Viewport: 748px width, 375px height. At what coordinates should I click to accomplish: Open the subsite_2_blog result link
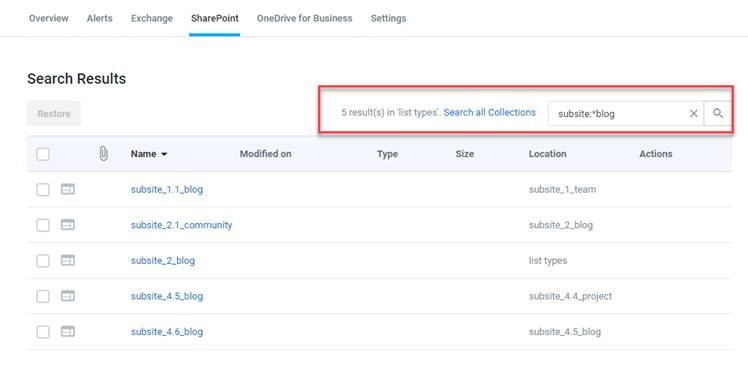tap(163, 260)
